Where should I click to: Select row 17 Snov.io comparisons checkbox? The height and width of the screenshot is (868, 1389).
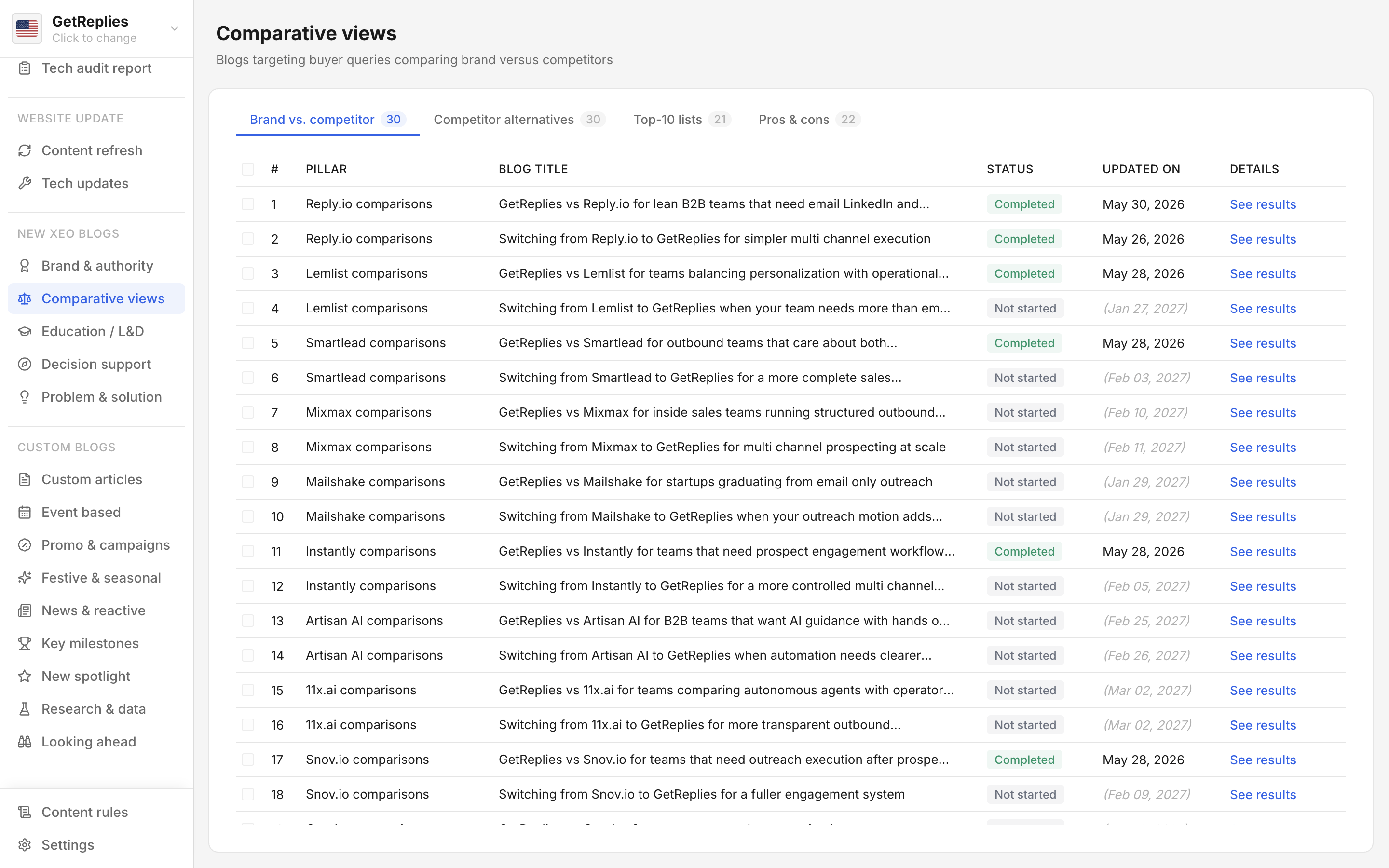pyautogui.click(x=248, y=759)
